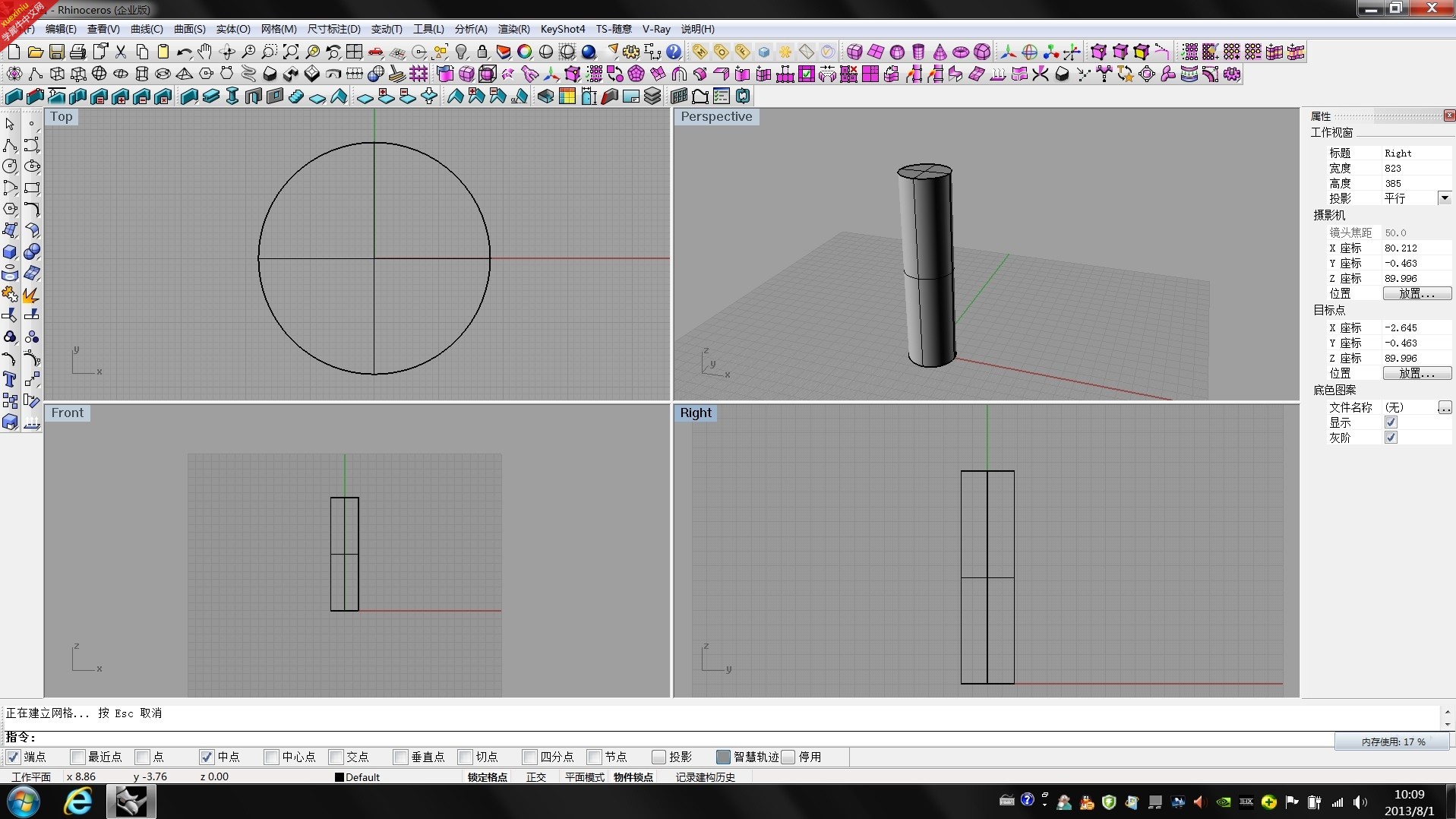Open Help with the question mark icon
This screenshot has height=819, width=1456.
click(674, 52)
